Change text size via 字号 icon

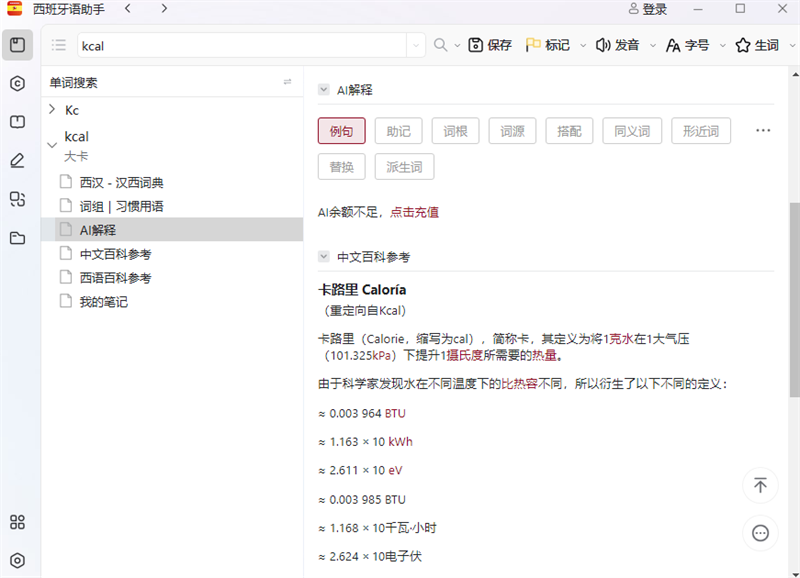pyautogui.click(x=690, y=45)
